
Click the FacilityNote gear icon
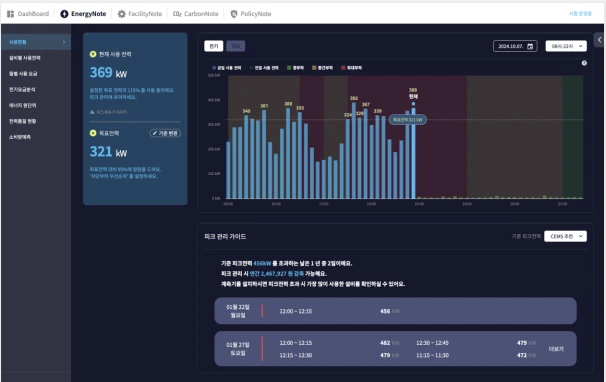(122, 14)
